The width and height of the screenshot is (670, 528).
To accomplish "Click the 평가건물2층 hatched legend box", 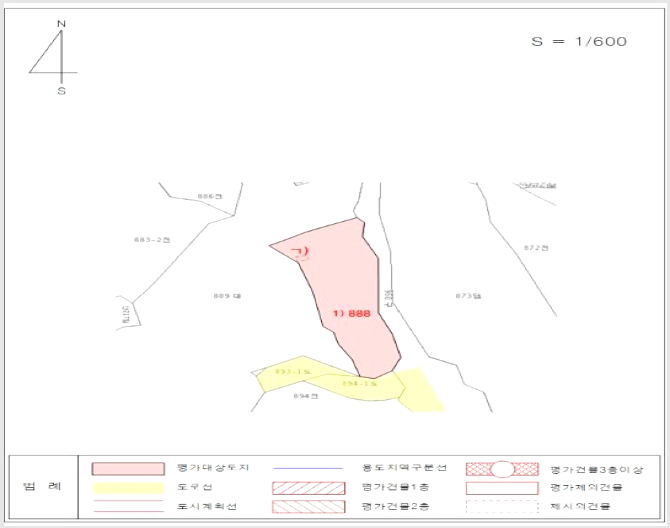I will pos(309,507).
